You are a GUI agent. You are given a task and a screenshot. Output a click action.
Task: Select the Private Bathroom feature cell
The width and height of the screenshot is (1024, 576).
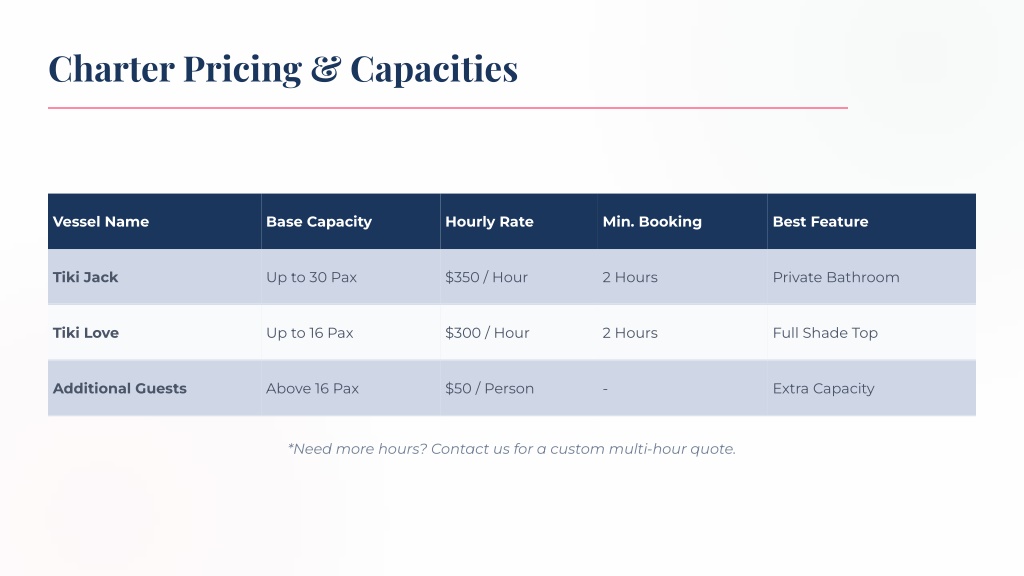tap(872, 277)
